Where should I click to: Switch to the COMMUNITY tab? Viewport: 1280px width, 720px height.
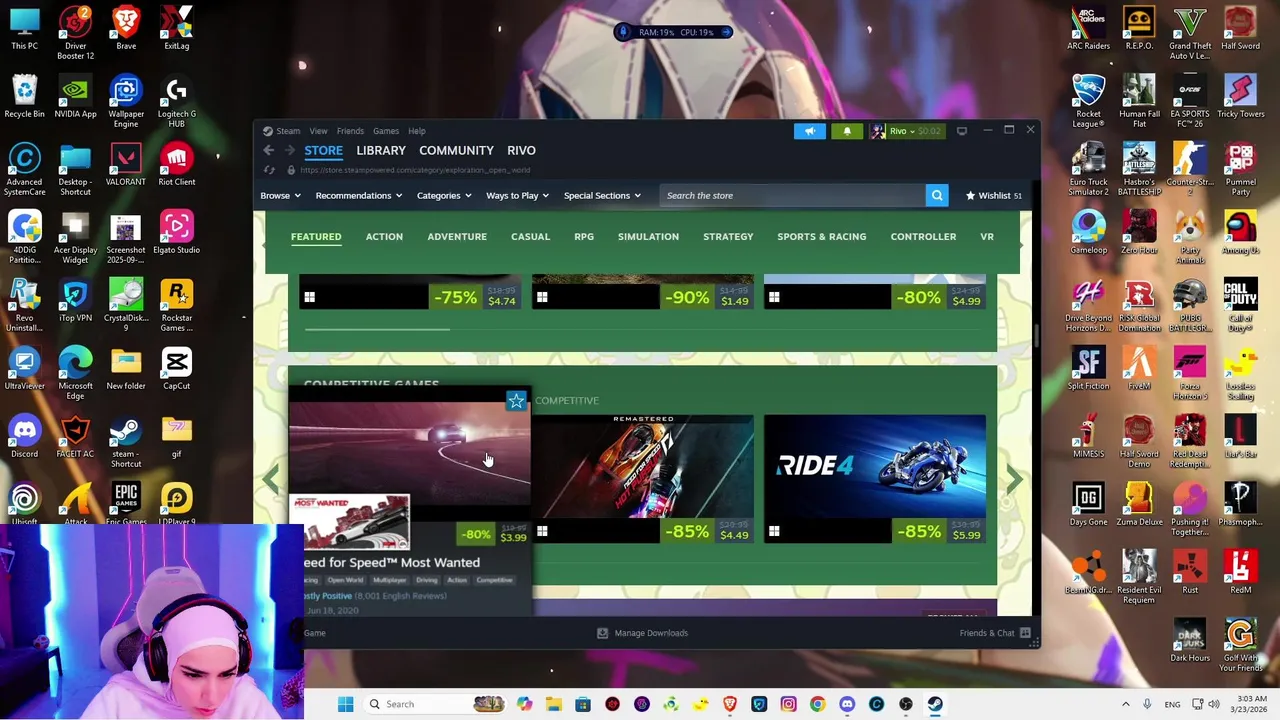(x=456, y=150)
